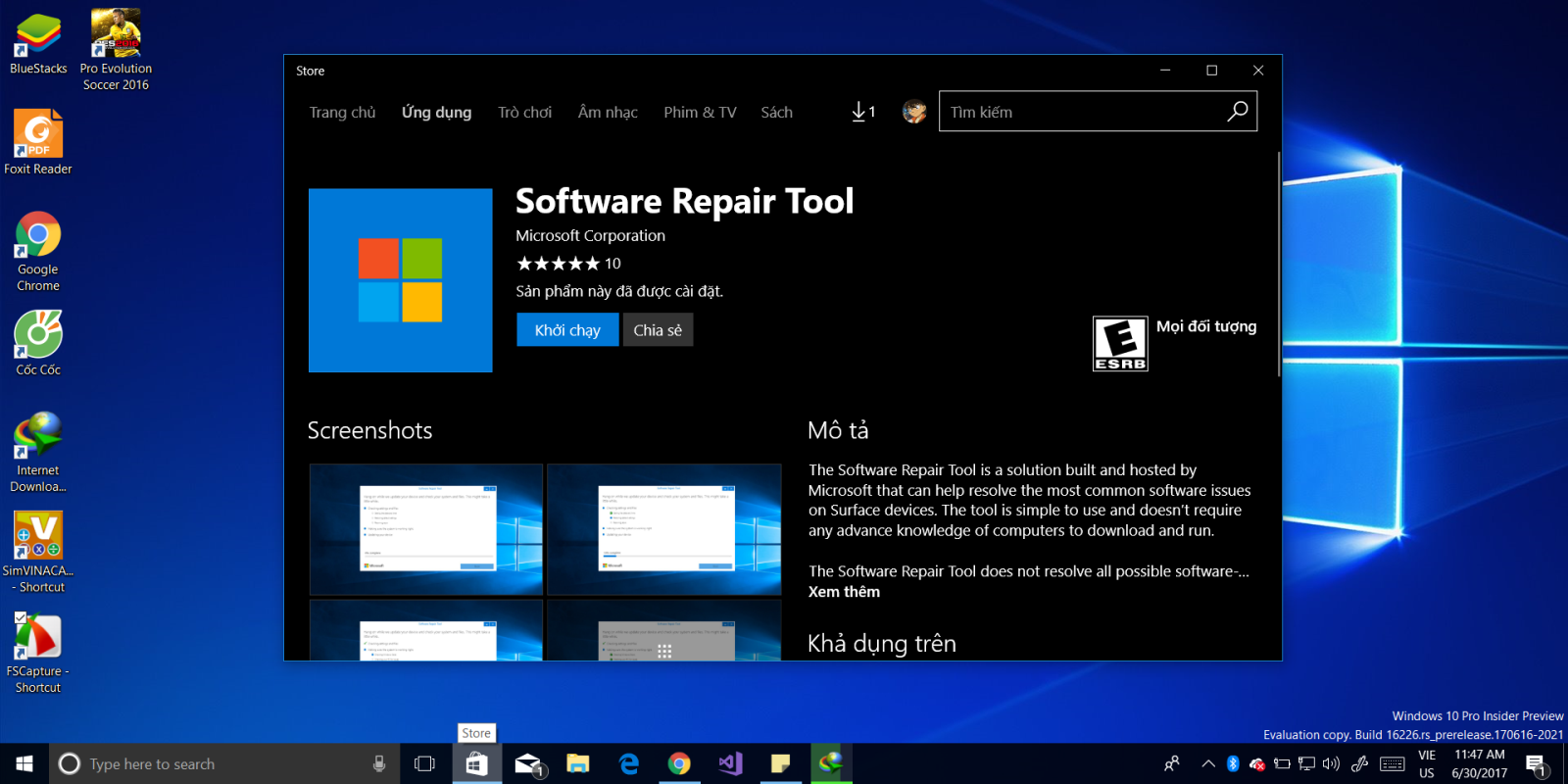The height and width of the screenshot is (784, 1568).
Task: Open bottom-left partially visible screenshot thumbnail
Action: pyautogui.click(x=425, y=630)
